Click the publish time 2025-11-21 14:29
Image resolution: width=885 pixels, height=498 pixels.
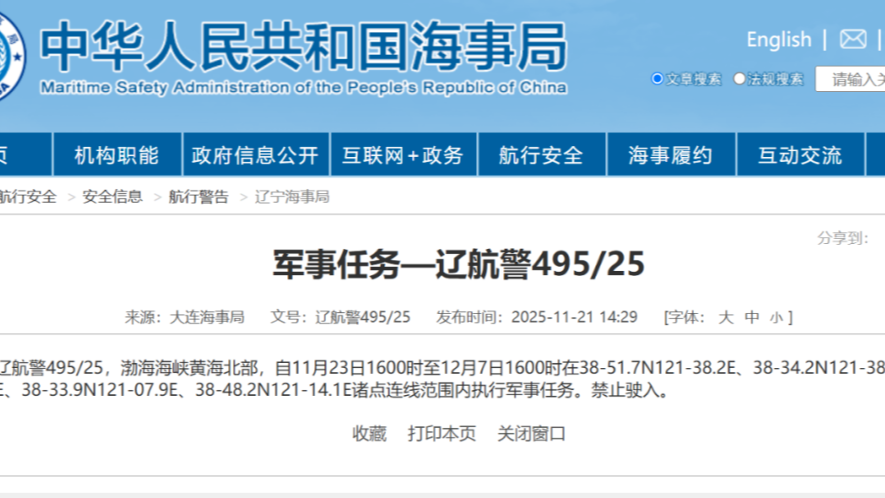[575, 317]
